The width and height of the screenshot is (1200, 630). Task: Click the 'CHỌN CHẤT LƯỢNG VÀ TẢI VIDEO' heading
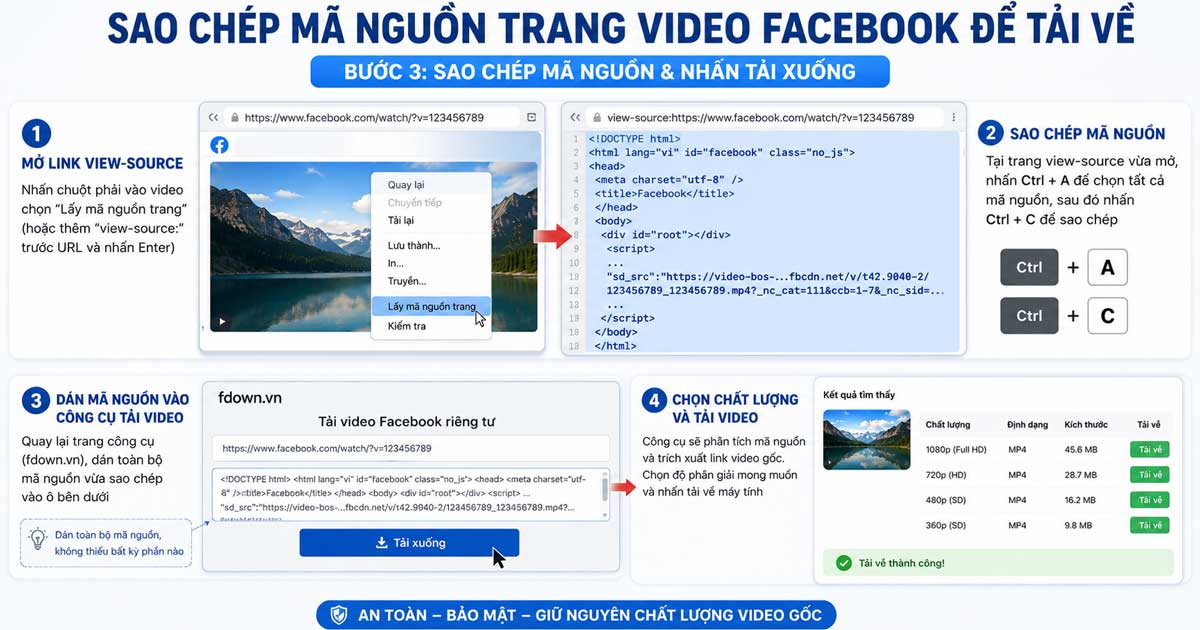735,408
